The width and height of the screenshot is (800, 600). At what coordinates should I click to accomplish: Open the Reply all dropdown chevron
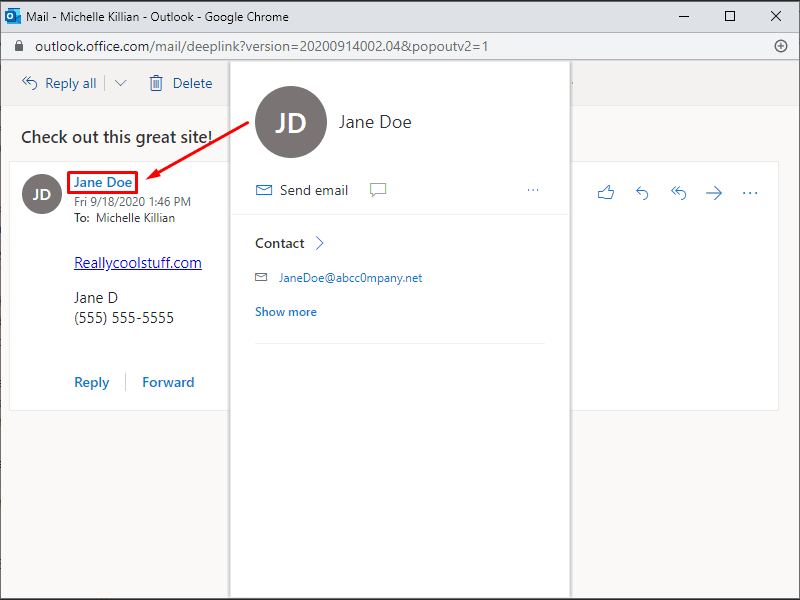pos(120,83)
